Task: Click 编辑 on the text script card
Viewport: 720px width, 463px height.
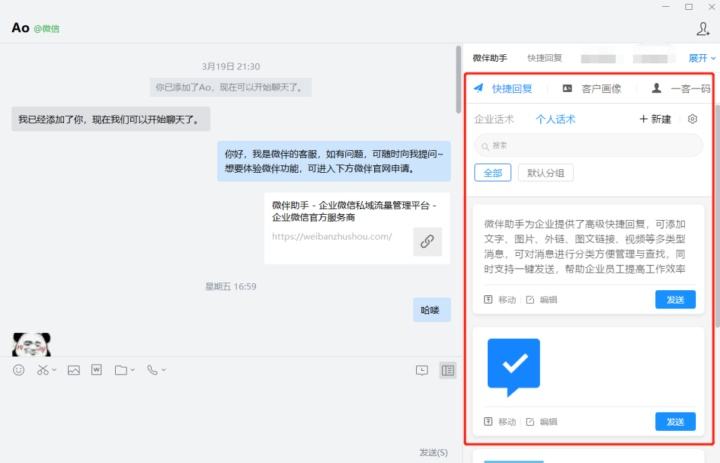Action: point(541,300)
